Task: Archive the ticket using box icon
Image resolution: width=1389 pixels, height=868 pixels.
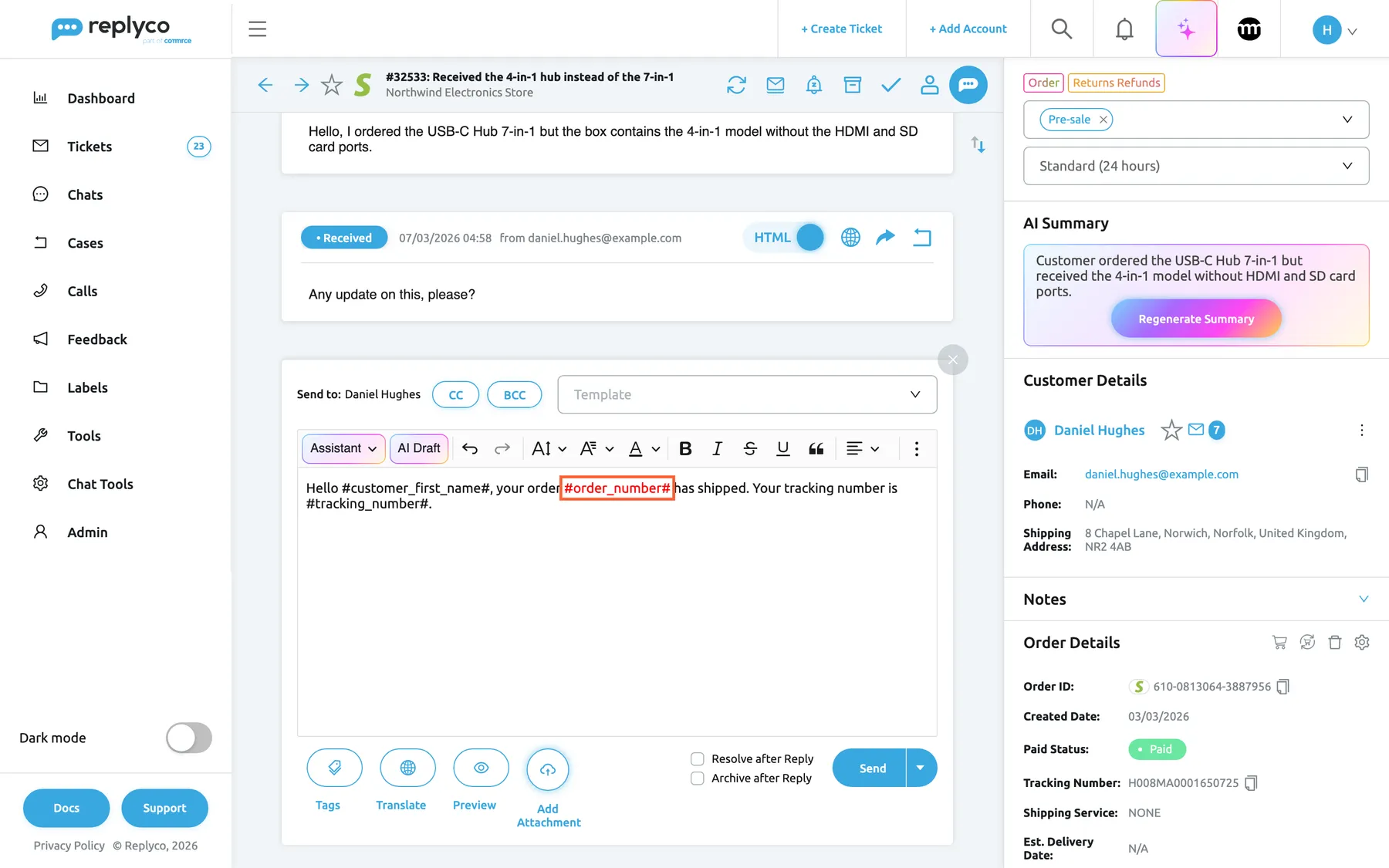Action: pyautogui.click(x=852, y=85)
